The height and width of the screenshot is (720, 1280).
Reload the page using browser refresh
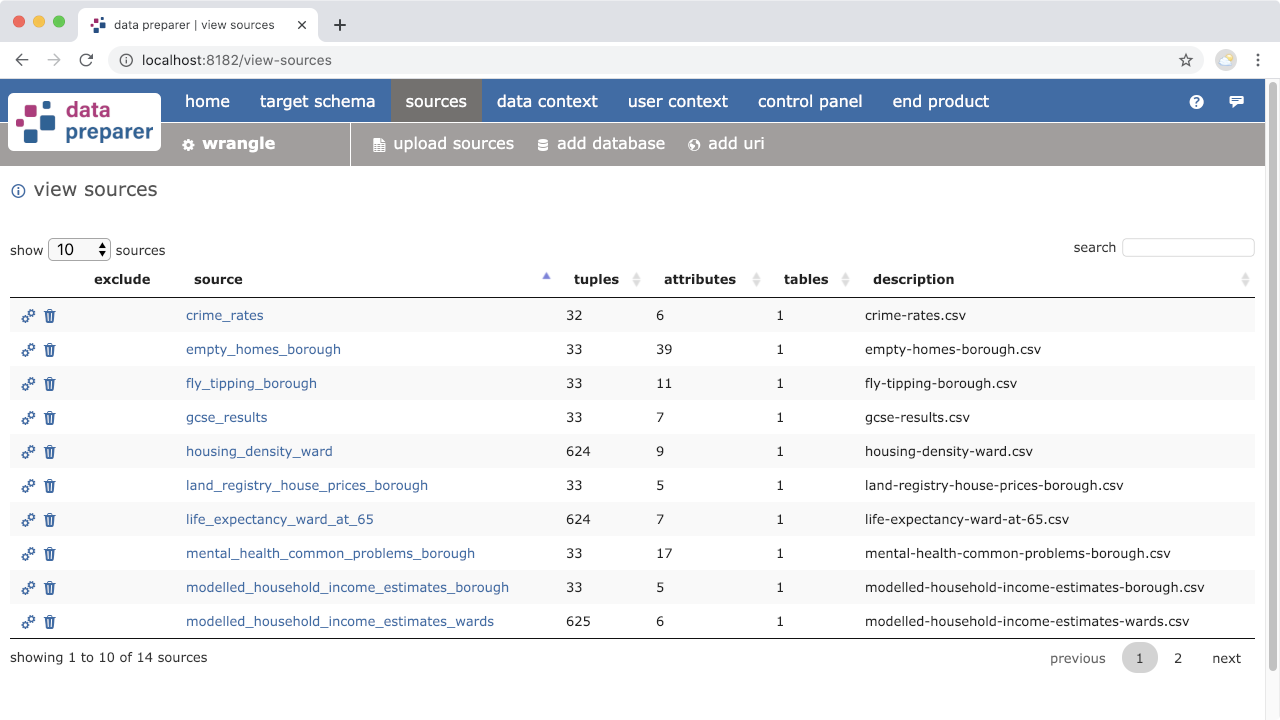pos(86,60)
